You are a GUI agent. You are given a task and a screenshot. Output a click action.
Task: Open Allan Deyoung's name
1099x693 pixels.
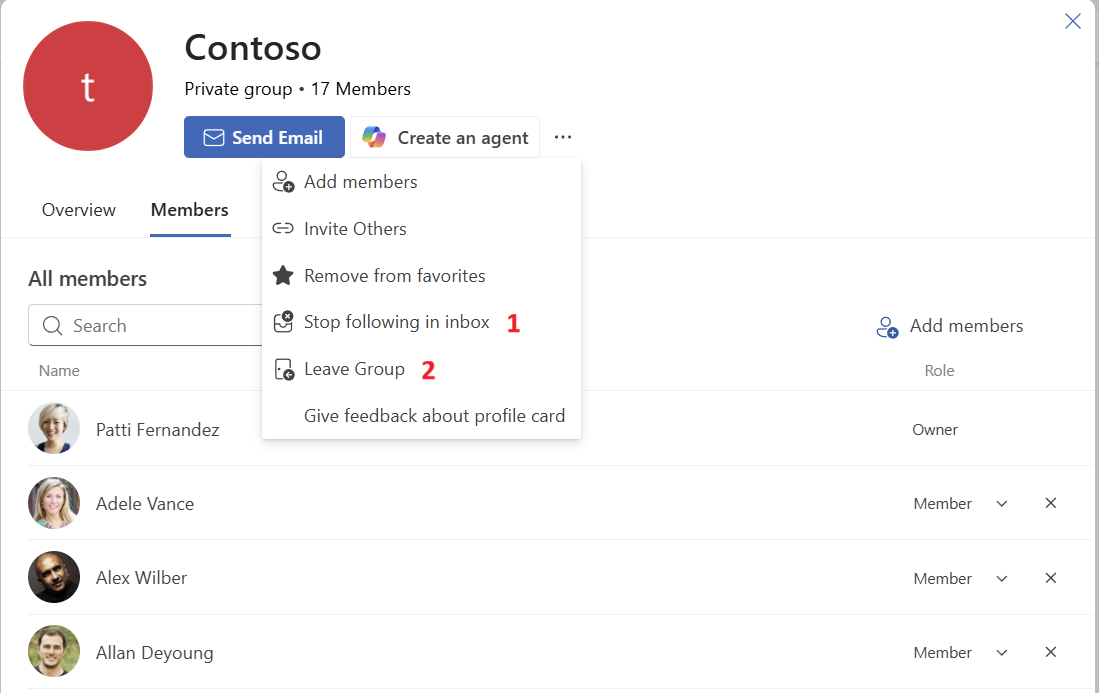tap(155, 653)
